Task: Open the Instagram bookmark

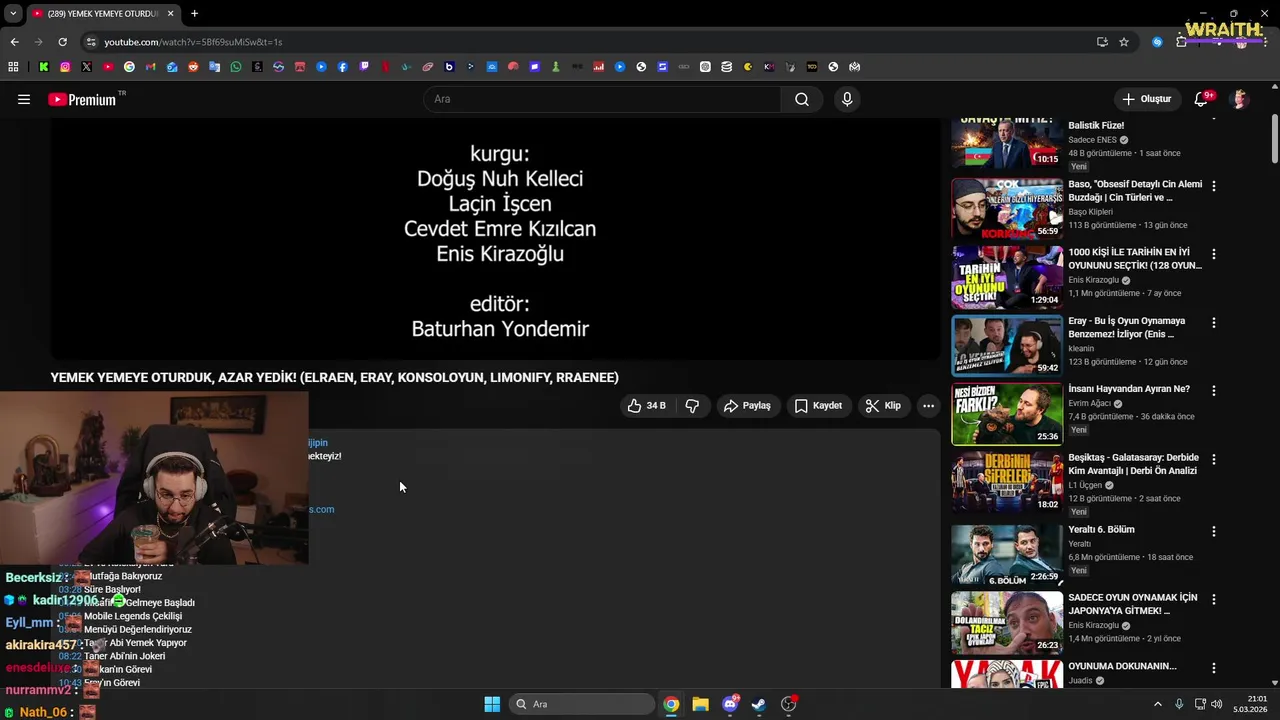Action: click(x=65, y=67)
